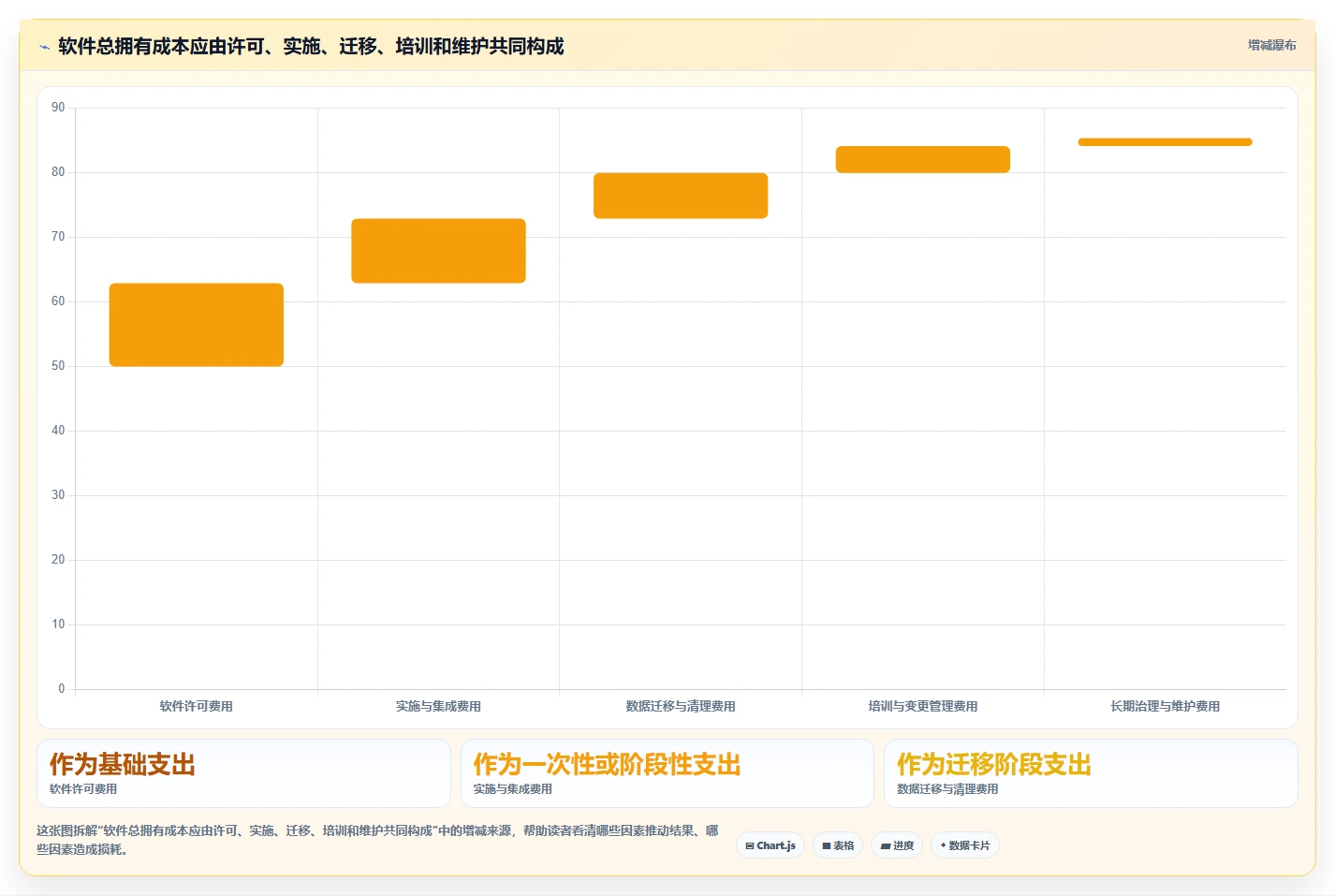The height and width of the screenshot is (896, 1335).
Task: Select the Chart.js chip
Action: (x=770, y=845)
